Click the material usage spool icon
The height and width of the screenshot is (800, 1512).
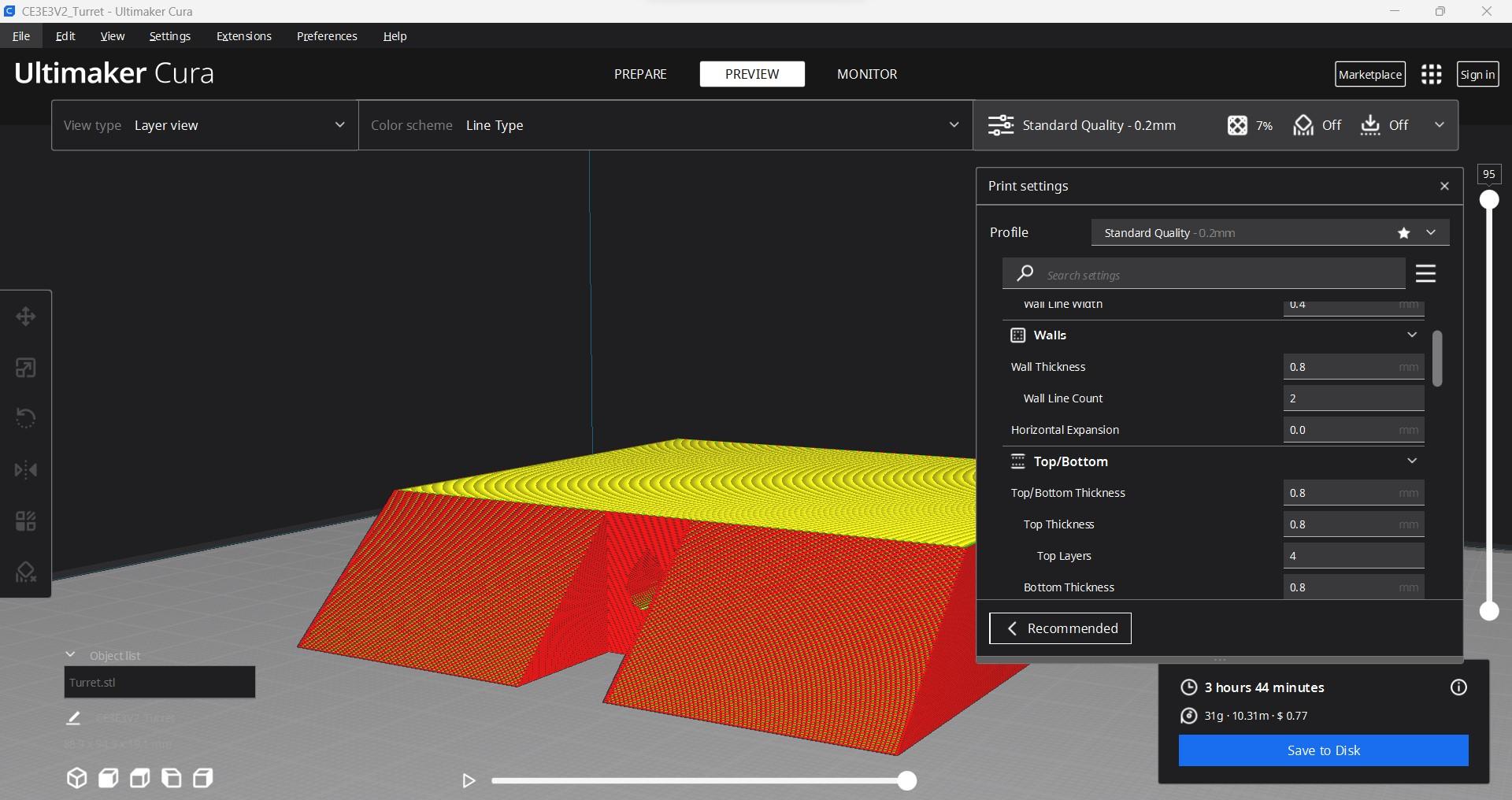1188,716
